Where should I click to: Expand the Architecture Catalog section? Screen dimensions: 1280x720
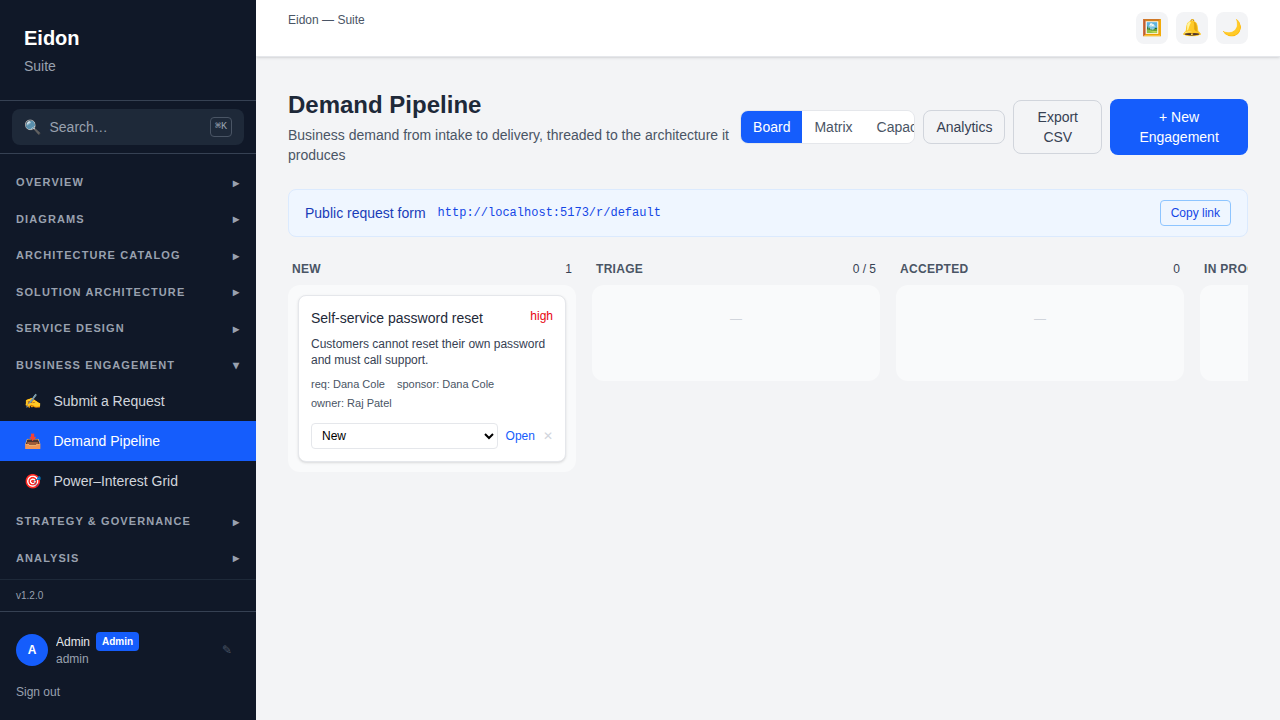(128, 255)
